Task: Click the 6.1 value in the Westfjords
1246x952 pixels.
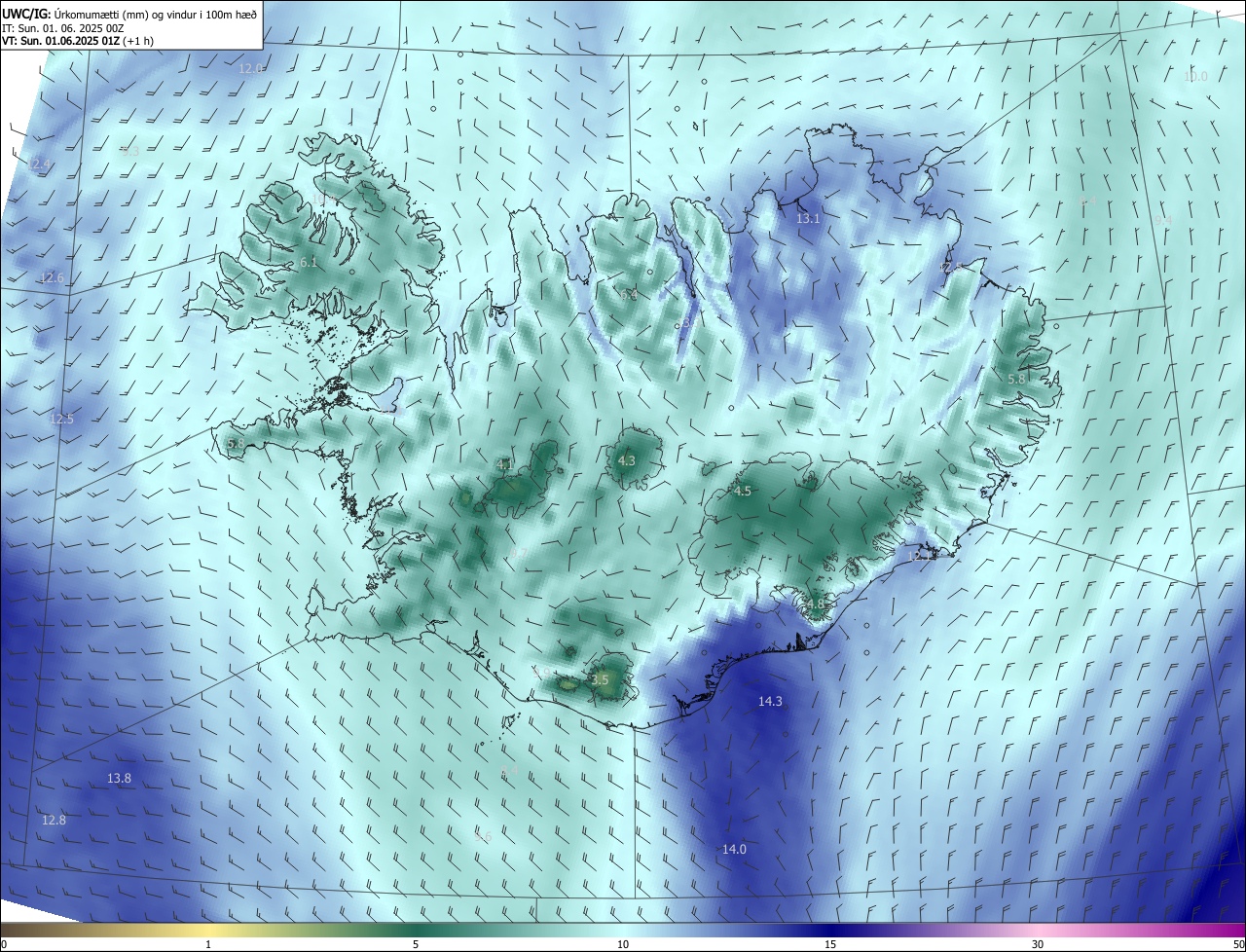Action: [x=309, y=262]
